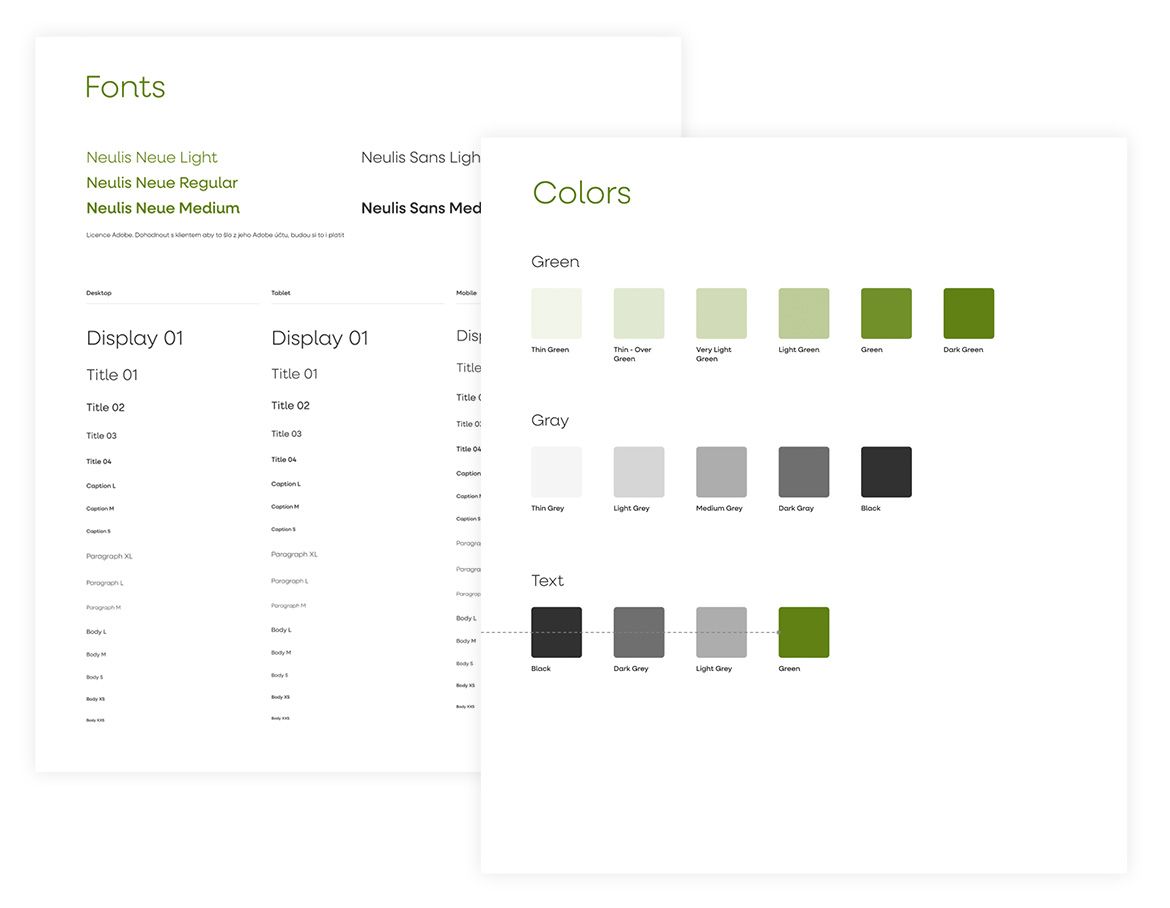
Task: Select the Dark Grey swatch under Text
Action: coord(638,632)
